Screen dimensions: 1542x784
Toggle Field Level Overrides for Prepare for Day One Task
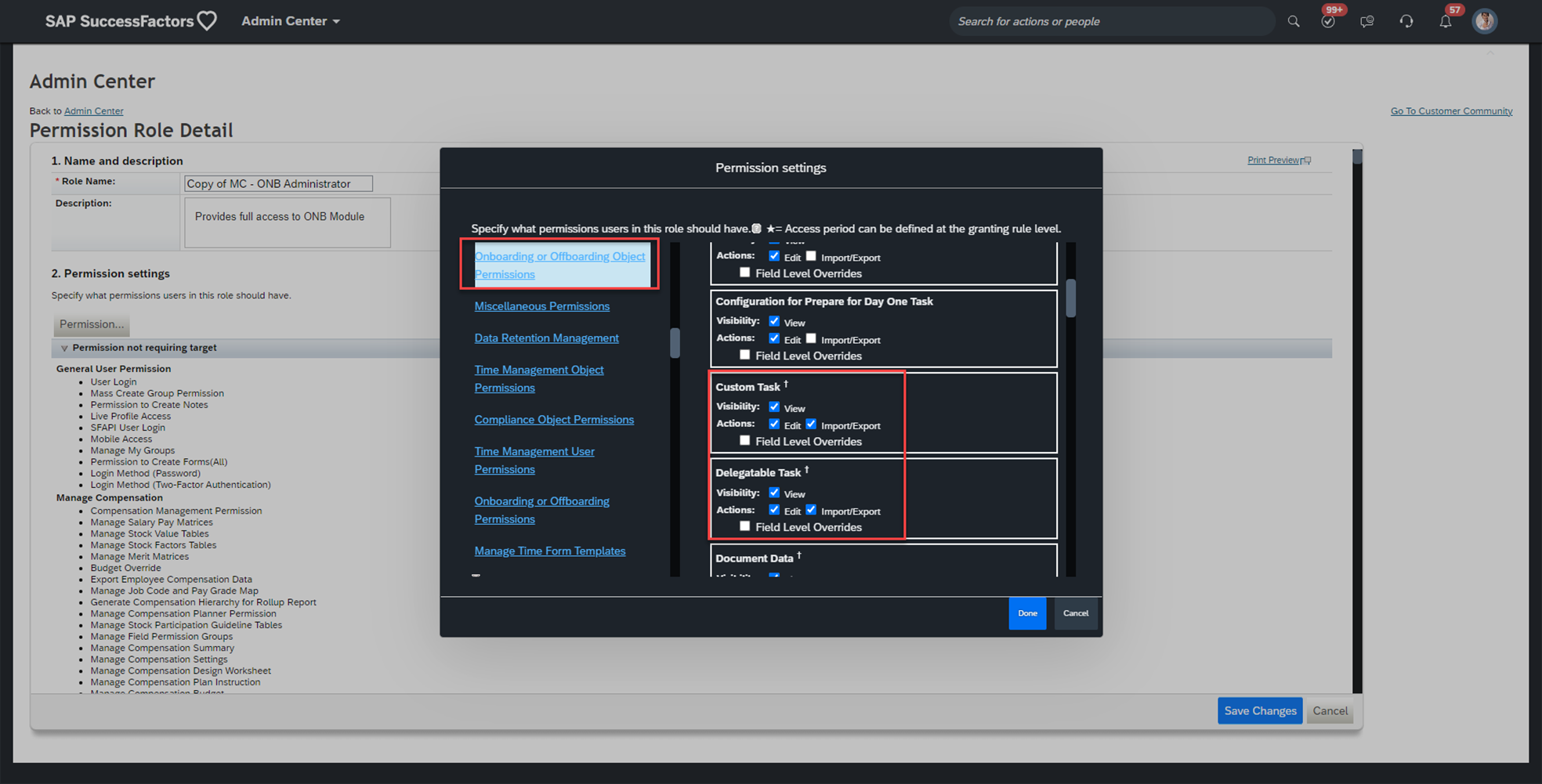[744, 355]
